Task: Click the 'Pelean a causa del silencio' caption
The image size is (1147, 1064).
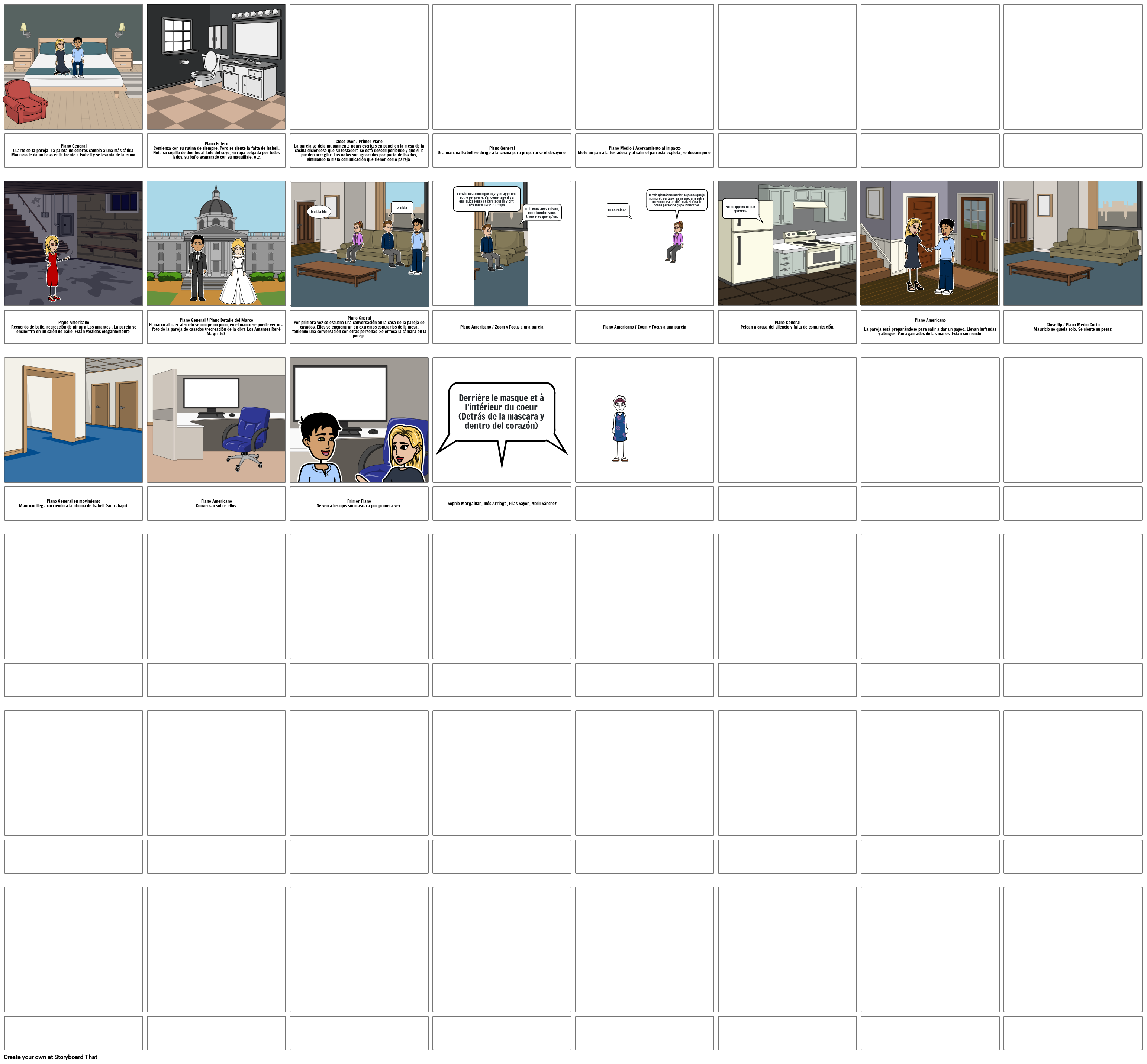Action: pyautogui.click(x=787, y=327)
